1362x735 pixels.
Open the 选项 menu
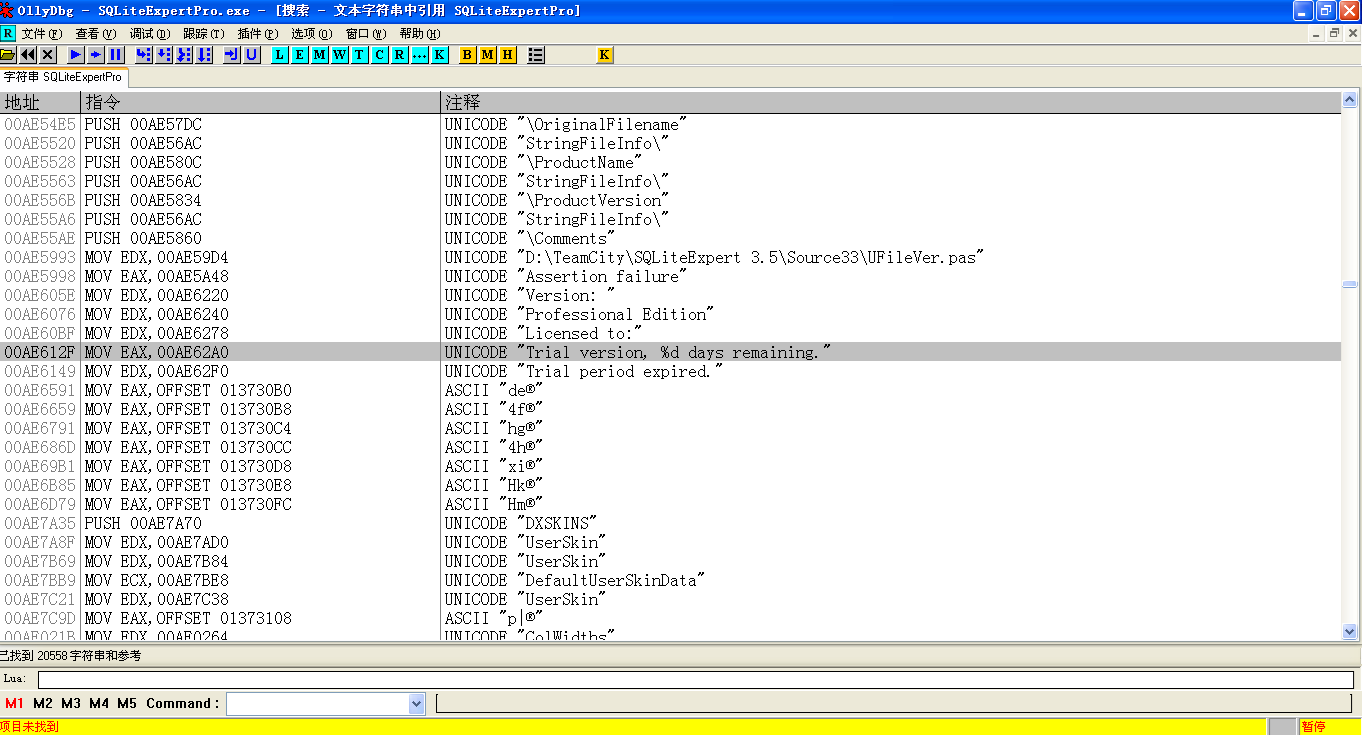(x=311, y=33)
